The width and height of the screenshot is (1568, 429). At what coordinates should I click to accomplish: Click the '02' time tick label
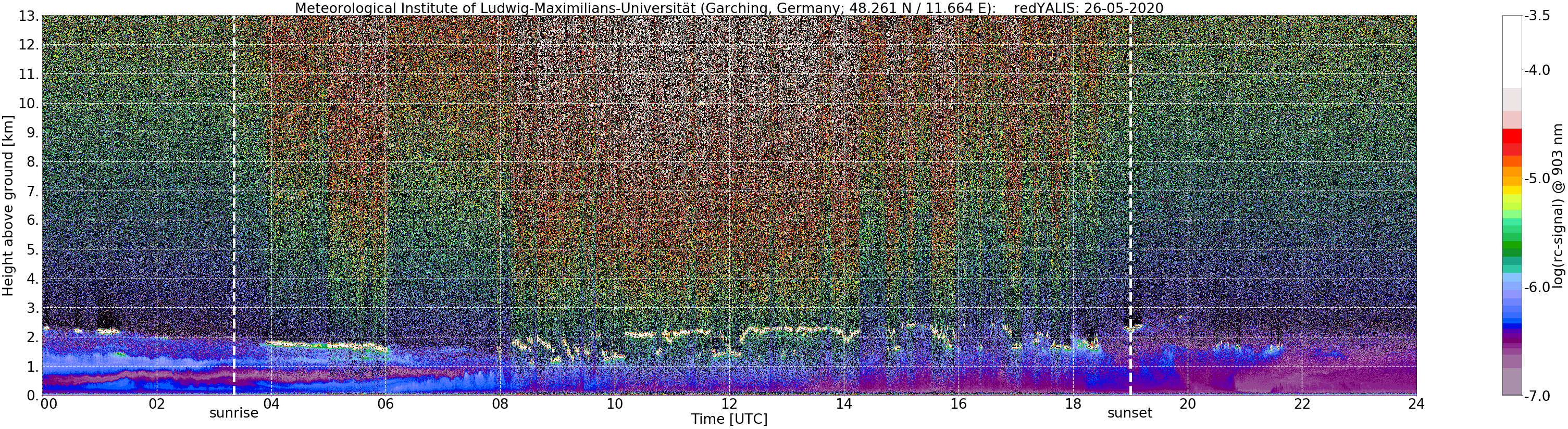(x=157, y=404)
